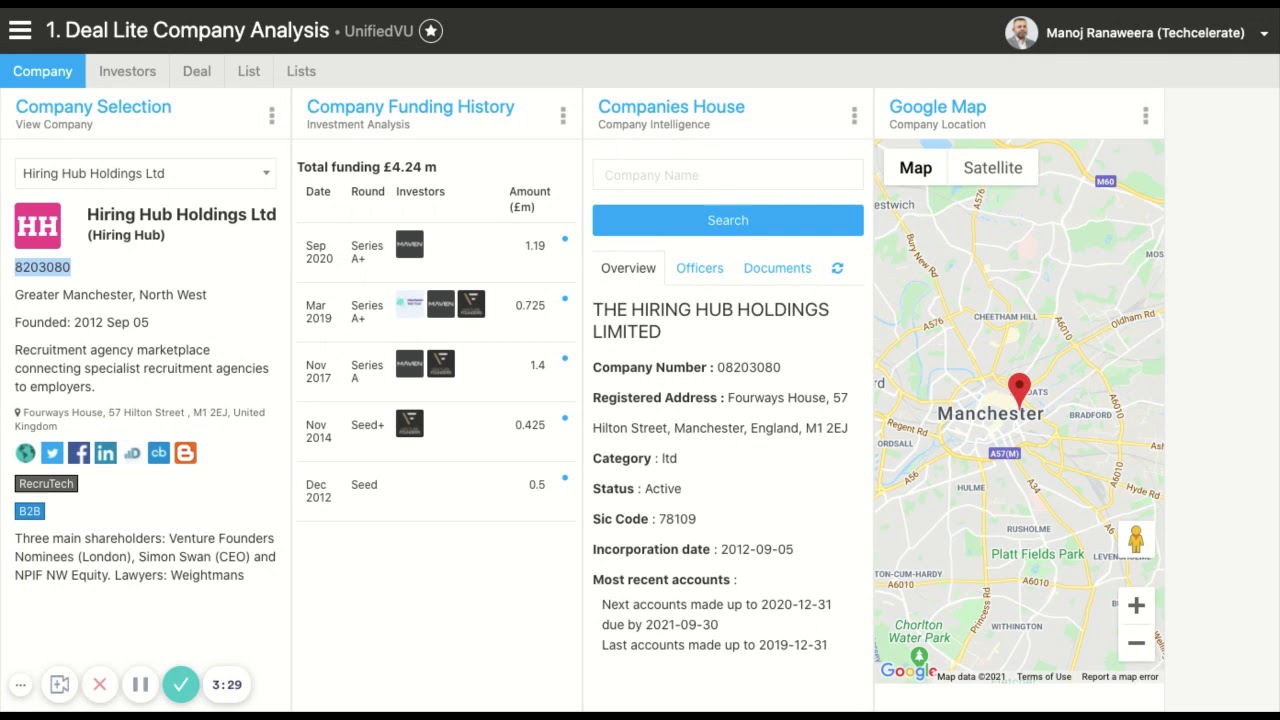Screen dimensions: 1280x720
Task: Open Google Map panel options menu
Action: click(1146, 116)
